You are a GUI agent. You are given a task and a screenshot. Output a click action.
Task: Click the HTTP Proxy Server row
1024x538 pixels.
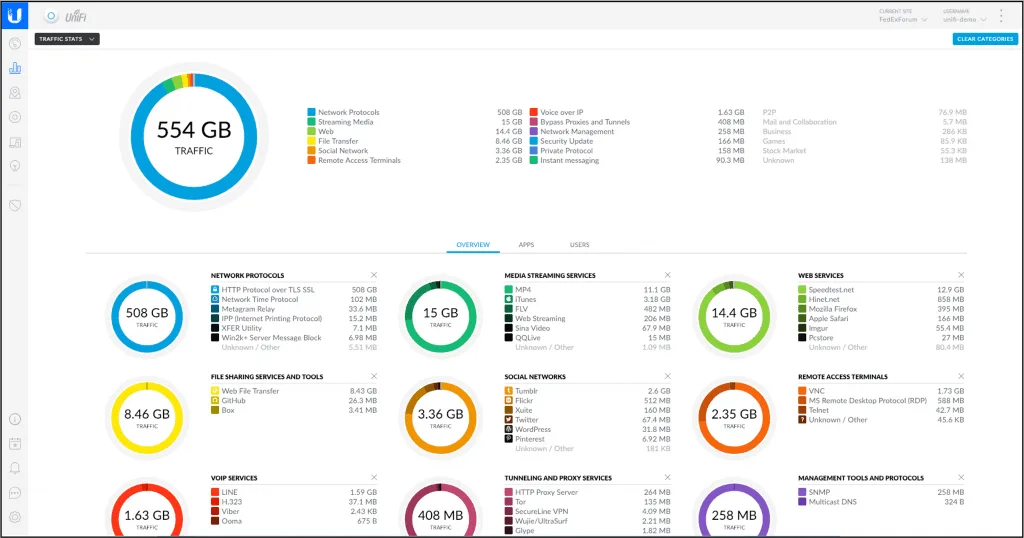coord(588,492)
